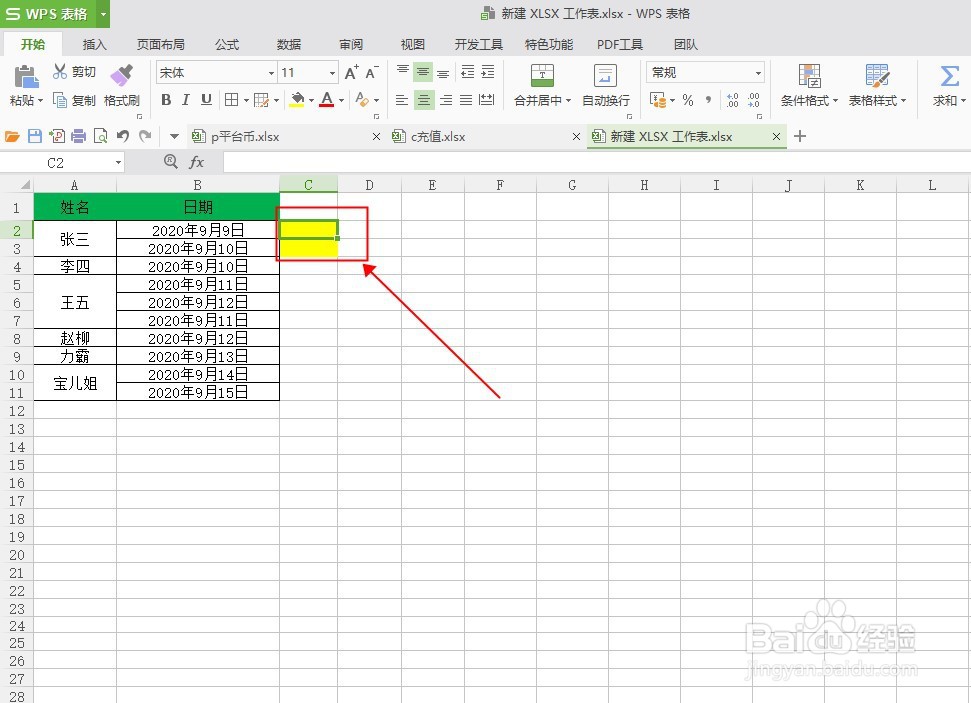Screen dimensions: 971x703
Task: Toggle top vertical alignment
Action: 403,72
